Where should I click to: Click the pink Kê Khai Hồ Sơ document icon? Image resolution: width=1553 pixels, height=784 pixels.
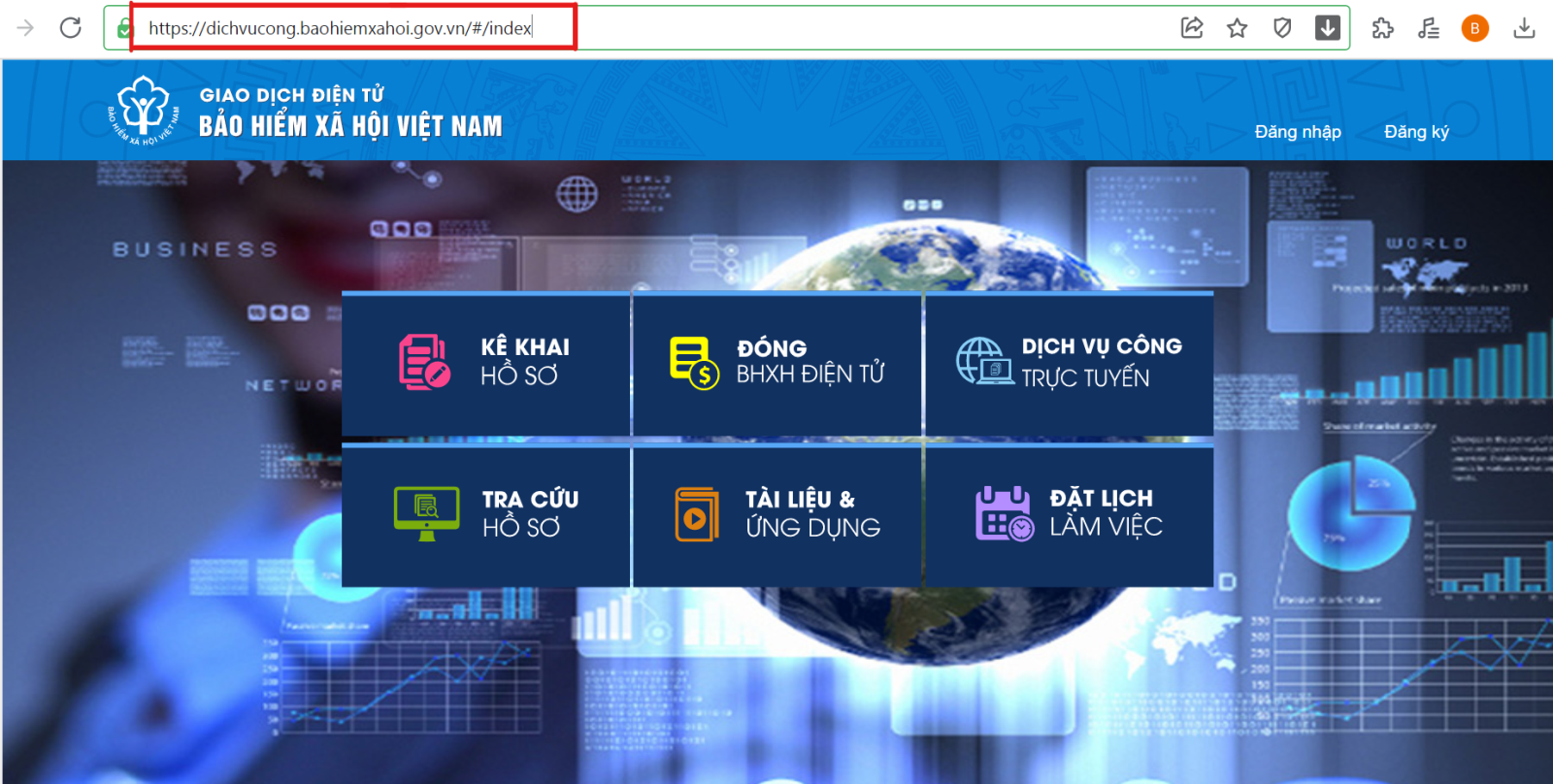[424, 362]
